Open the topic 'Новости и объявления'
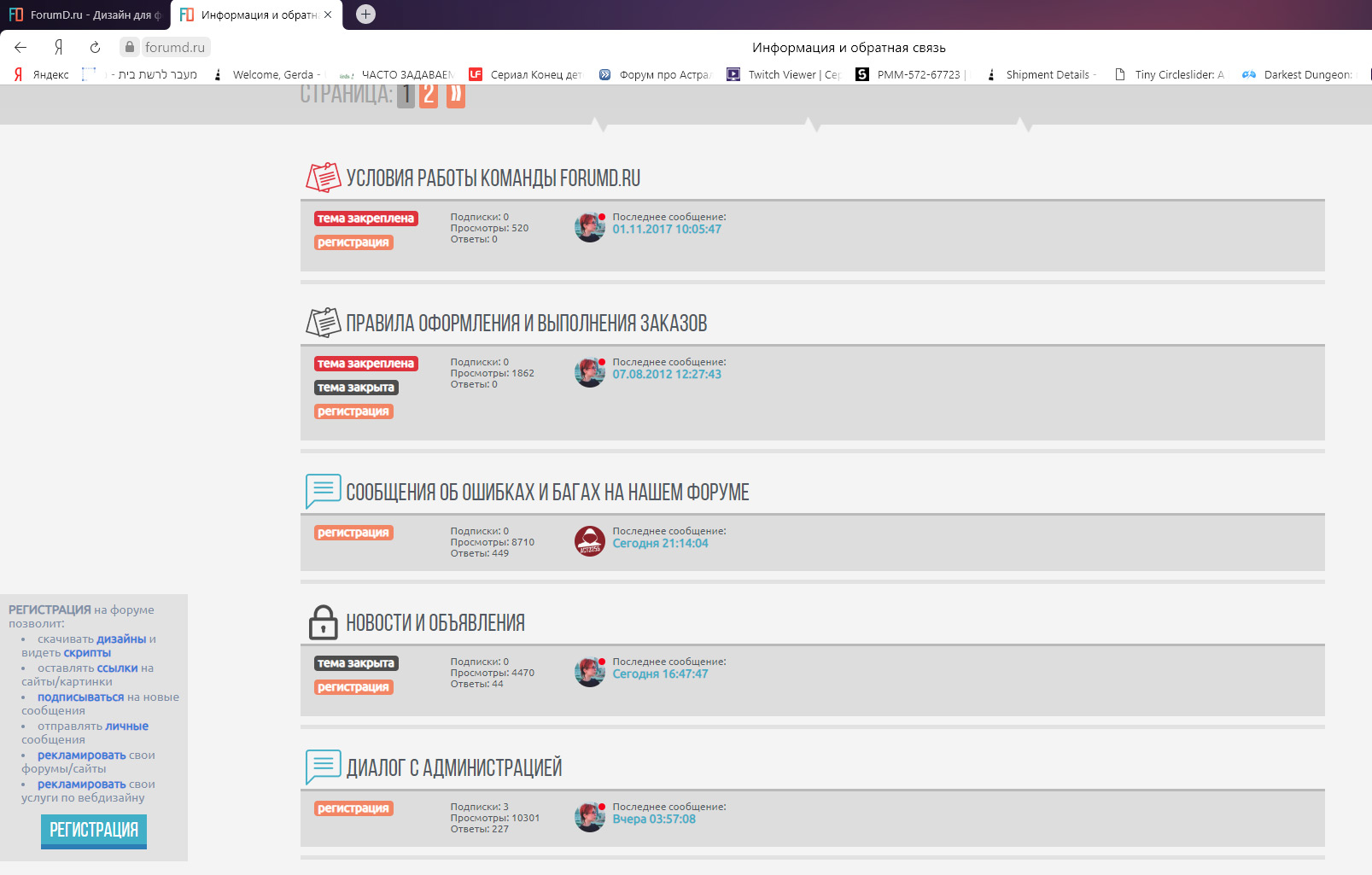 click(435, 623)
